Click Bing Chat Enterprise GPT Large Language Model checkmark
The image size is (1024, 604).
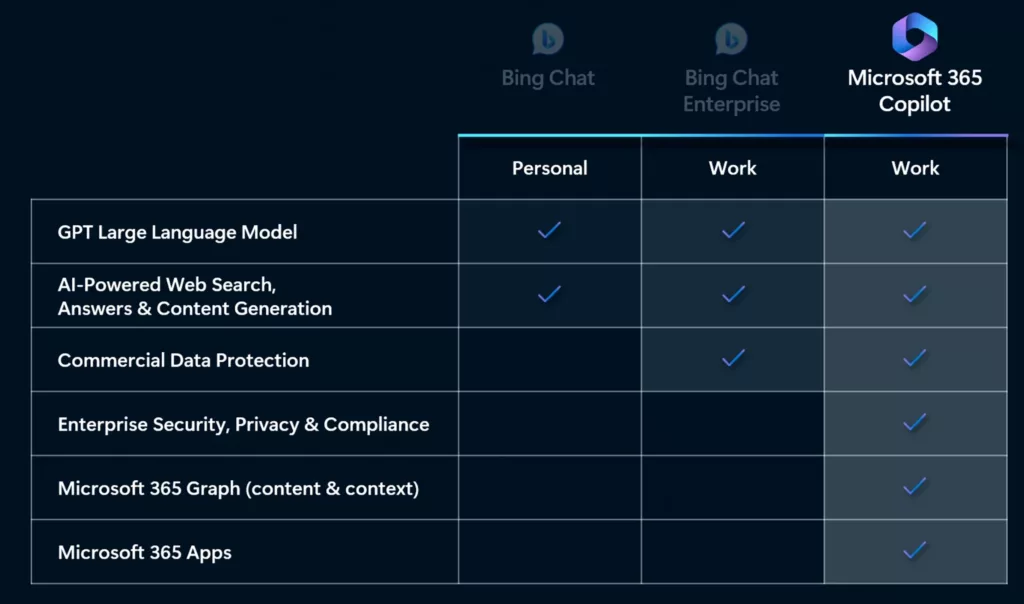733,230
